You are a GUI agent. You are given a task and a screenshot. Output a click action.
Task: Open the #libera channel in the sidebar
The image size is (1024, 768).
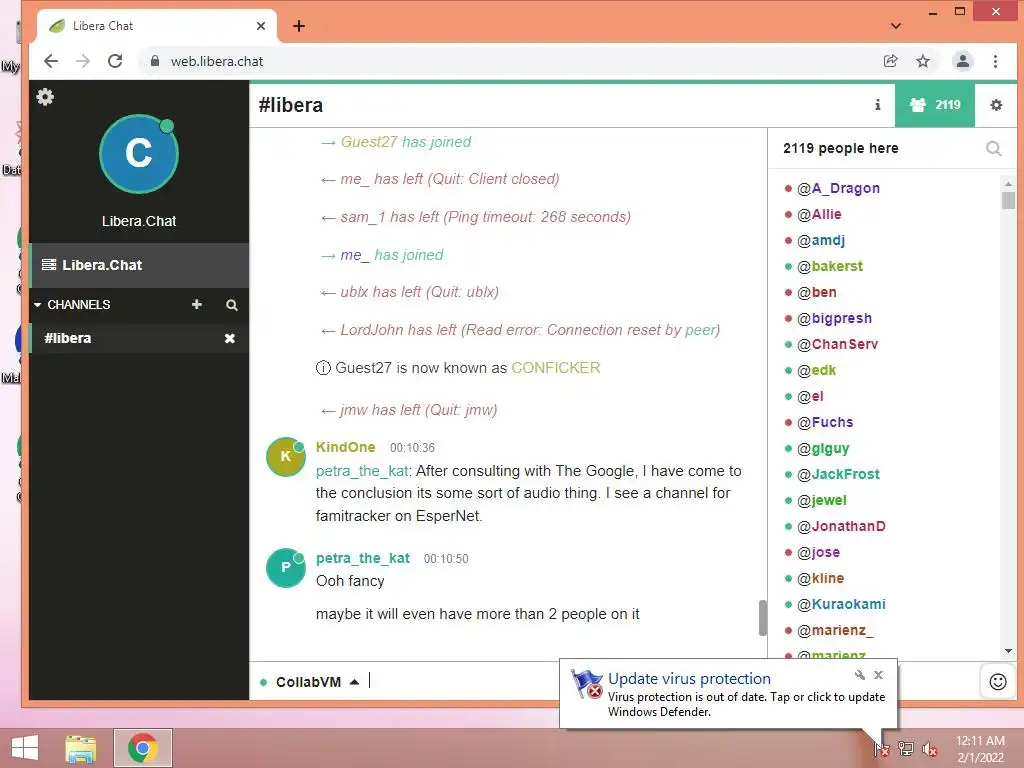click(68, 338)
